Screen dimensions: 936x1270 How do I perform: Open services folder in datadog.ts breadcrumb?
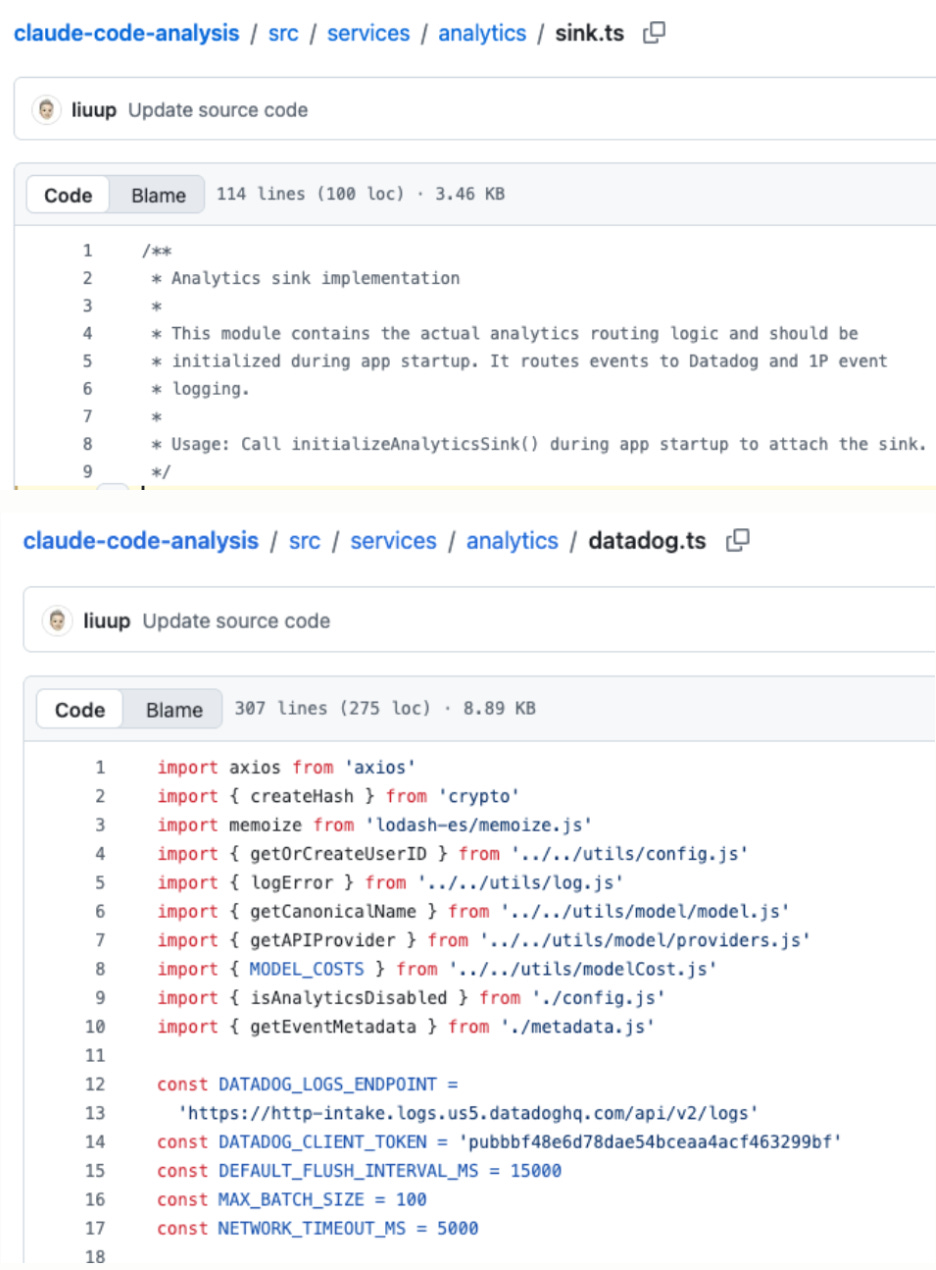click(x=393, y=541)
